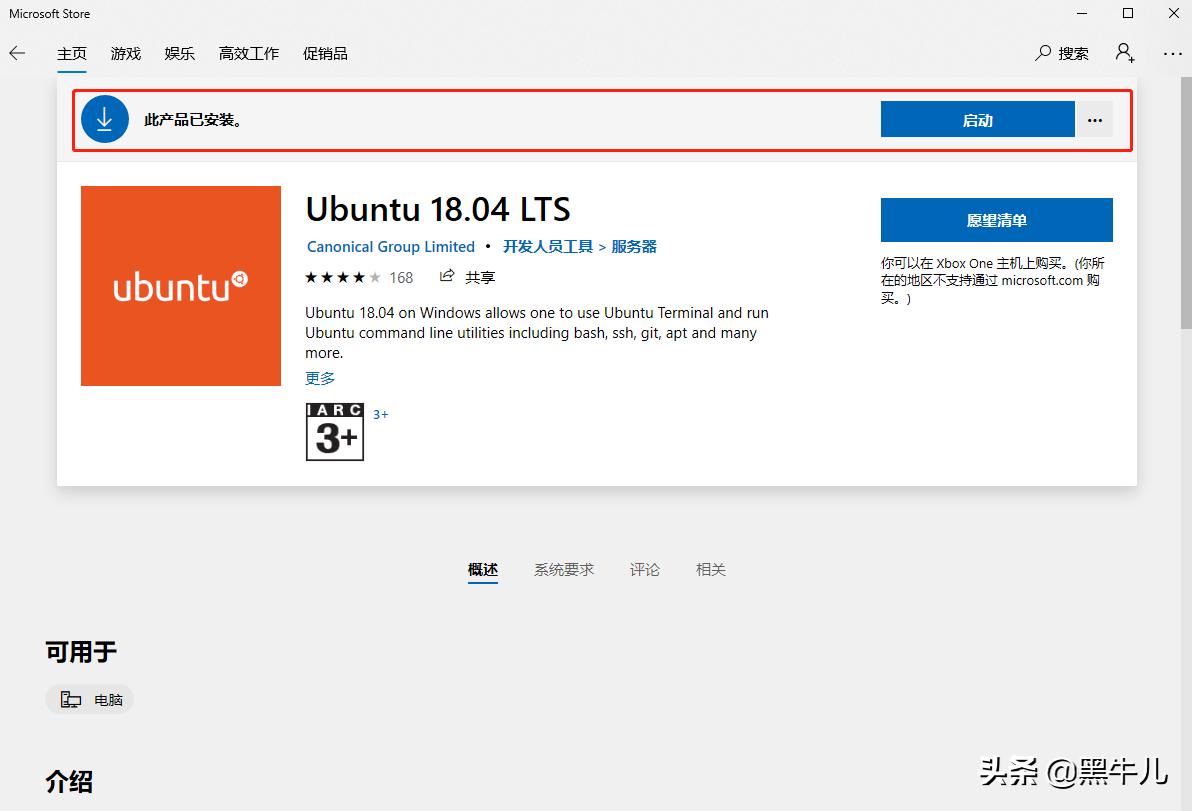Open the Canonical Group Limited link
The height and width of the screenshot is (811, 1192).
[390, 246]
